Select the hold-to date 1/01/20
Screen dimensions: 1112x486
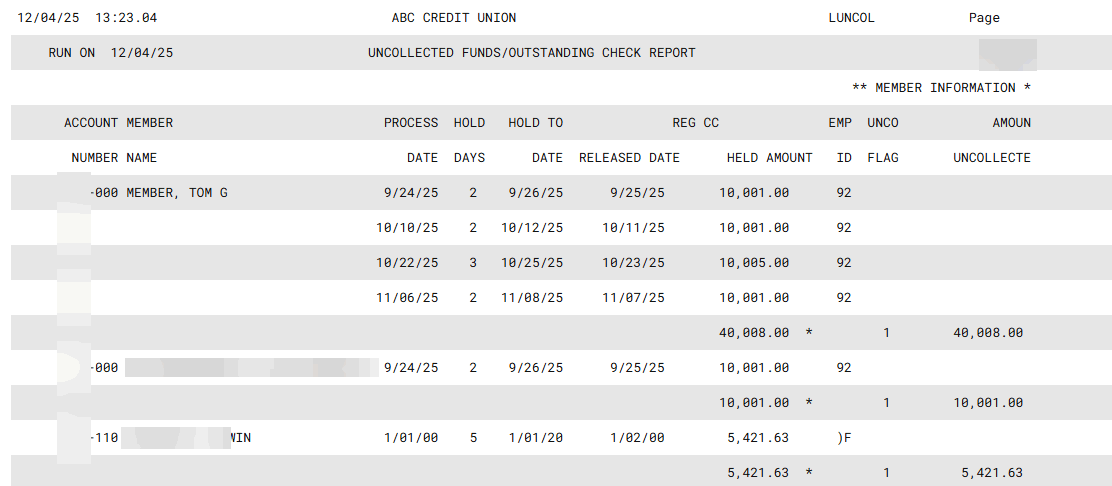click(535, 438)
